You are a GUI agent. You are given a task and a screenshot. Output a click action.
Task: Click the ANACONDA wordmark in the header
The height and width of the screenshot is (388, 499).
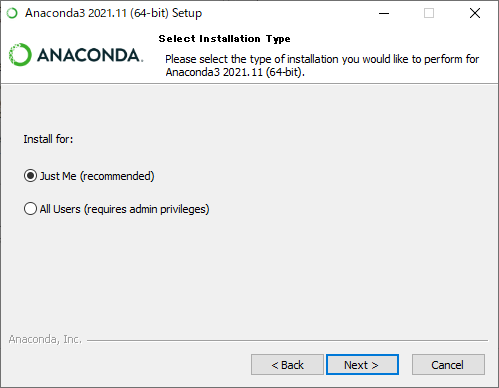[90, 55]
